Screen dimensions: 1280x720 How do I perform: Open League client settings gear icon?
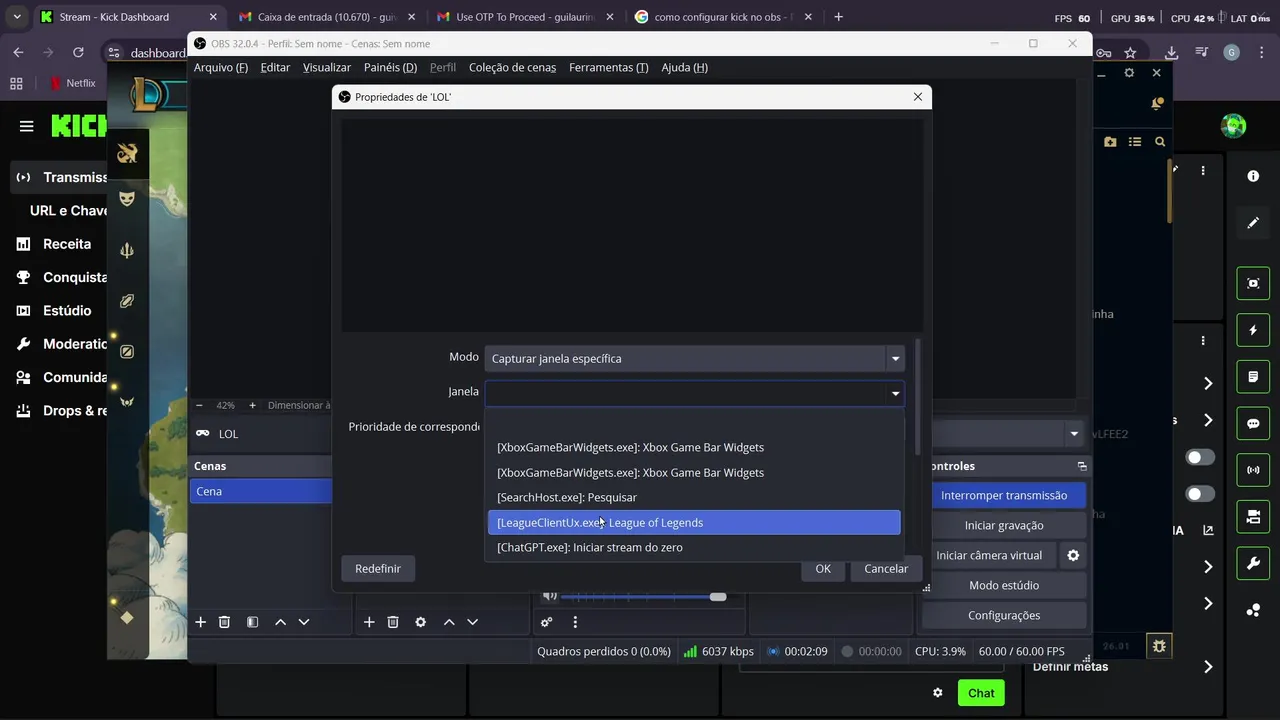tap(1129, 73)
